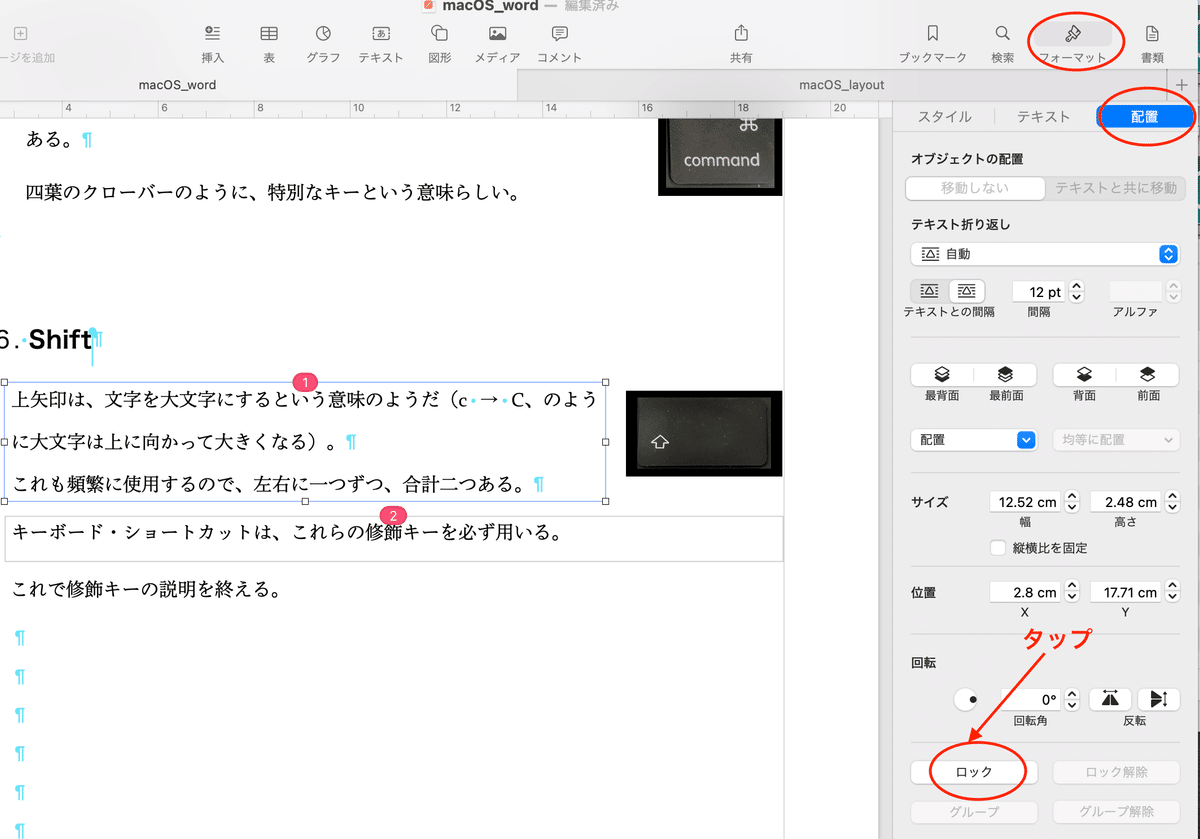The width and height of the screenshot is (1200, 839).
Task: Send object 背面 (backward) one layer
Action: point(1084,375)
